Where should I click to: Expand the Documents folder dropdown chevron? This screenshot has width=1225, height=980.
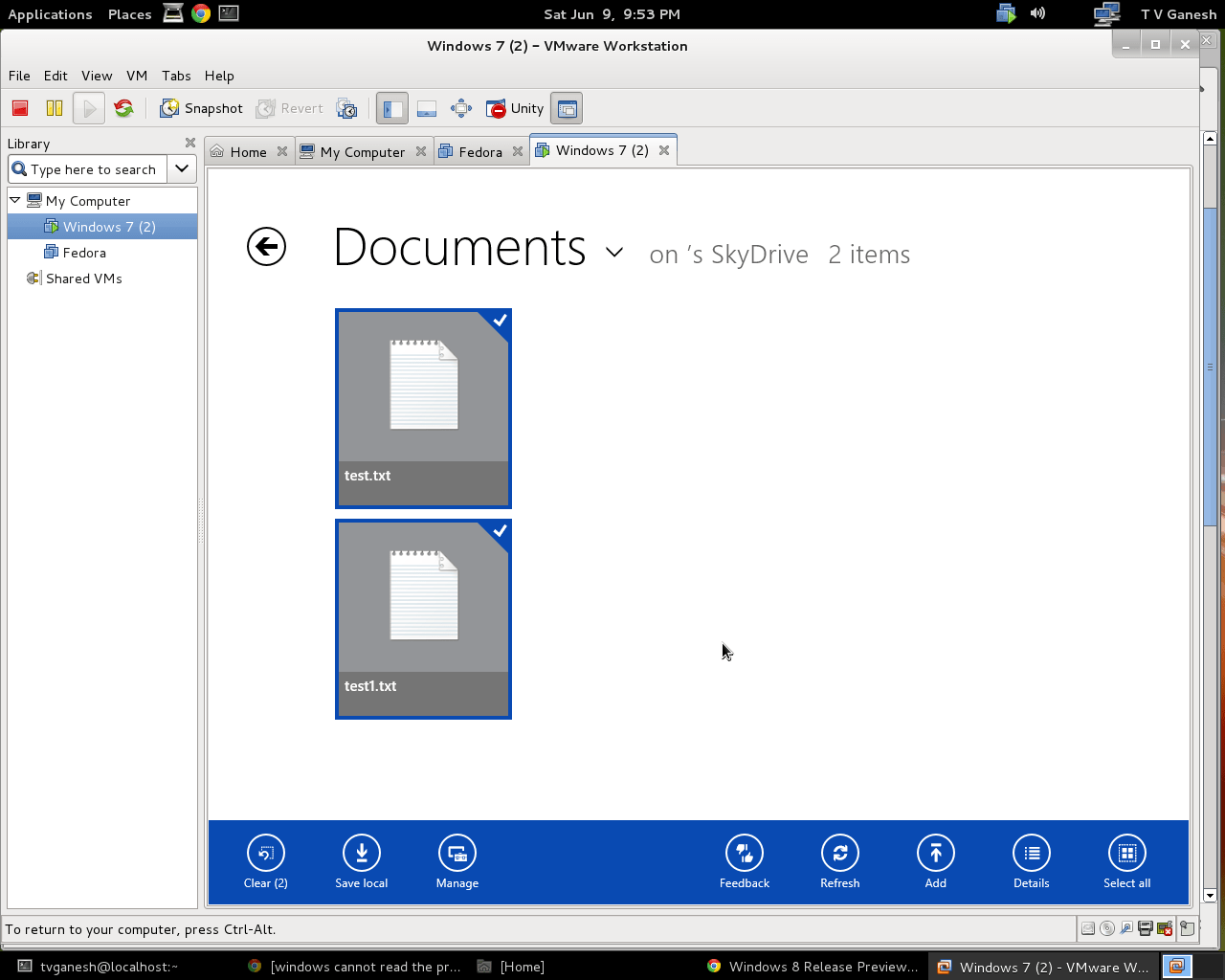click(614, 253)
